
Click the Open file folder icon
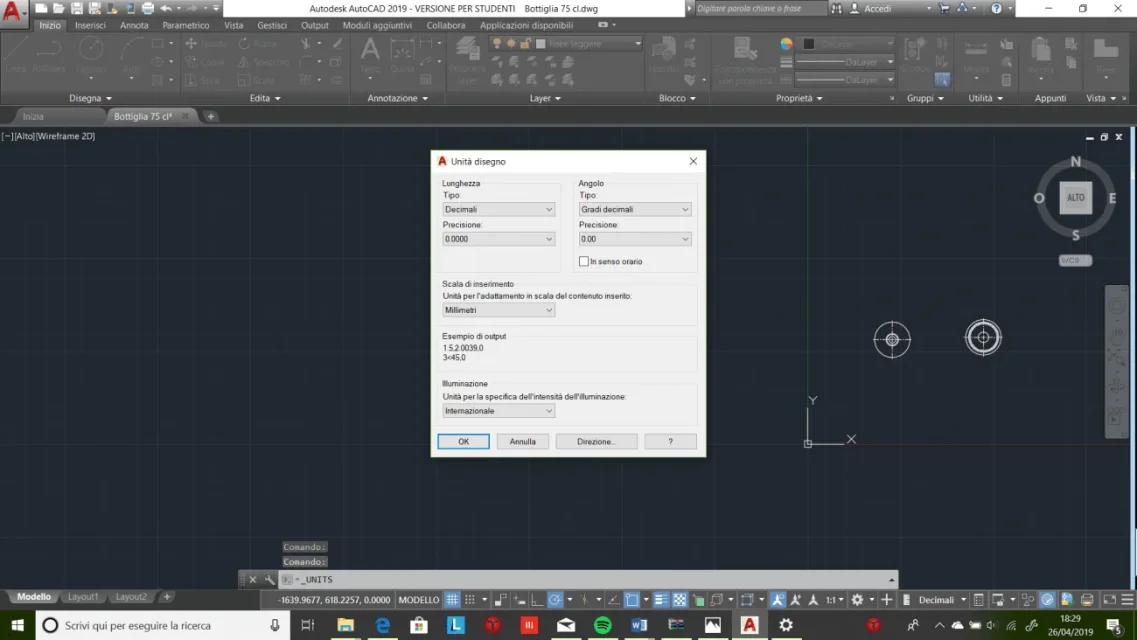click(59, 8)
